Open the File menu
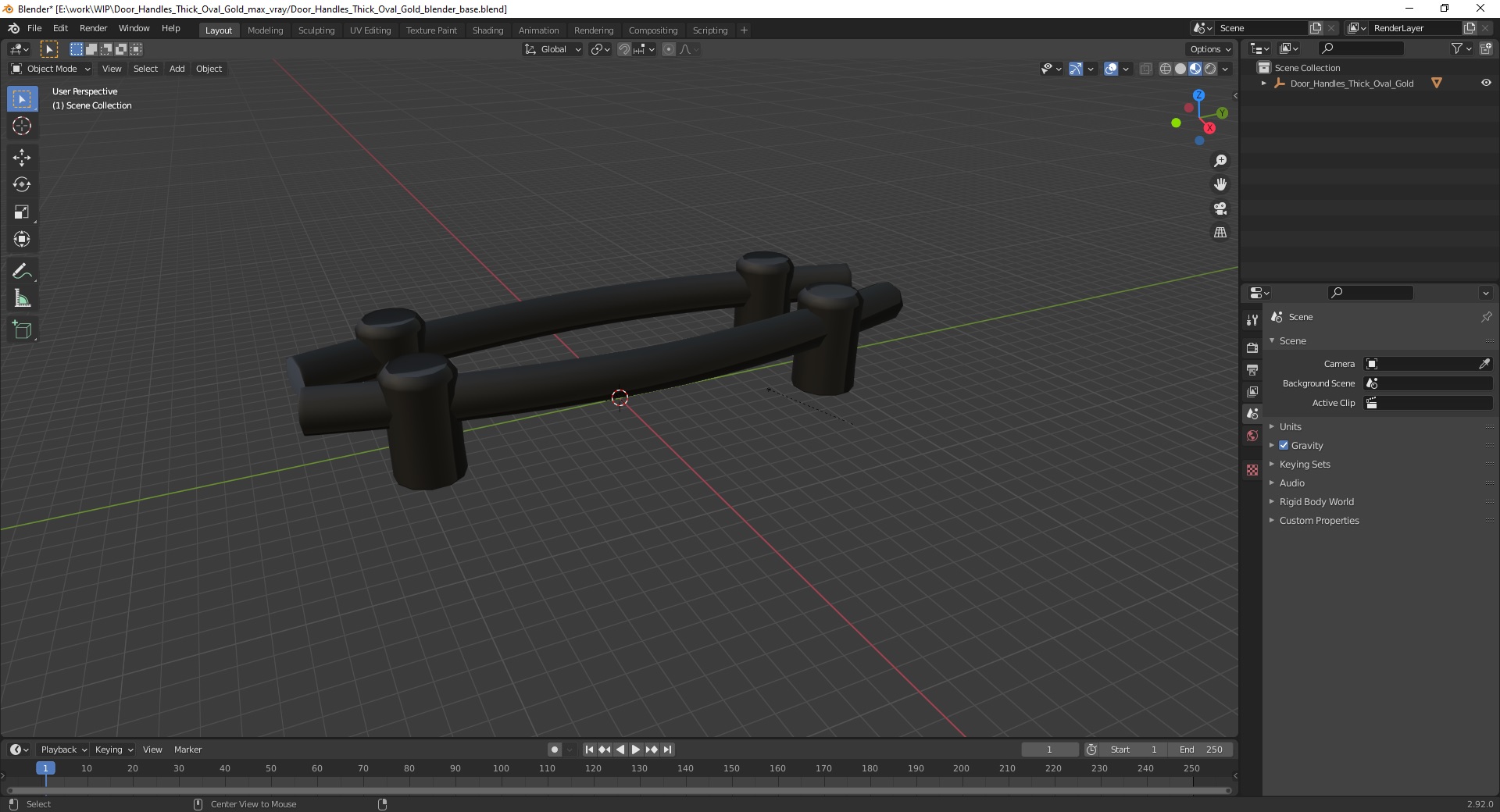Screen dimensions: 1500x812 (x=34, y=28)
